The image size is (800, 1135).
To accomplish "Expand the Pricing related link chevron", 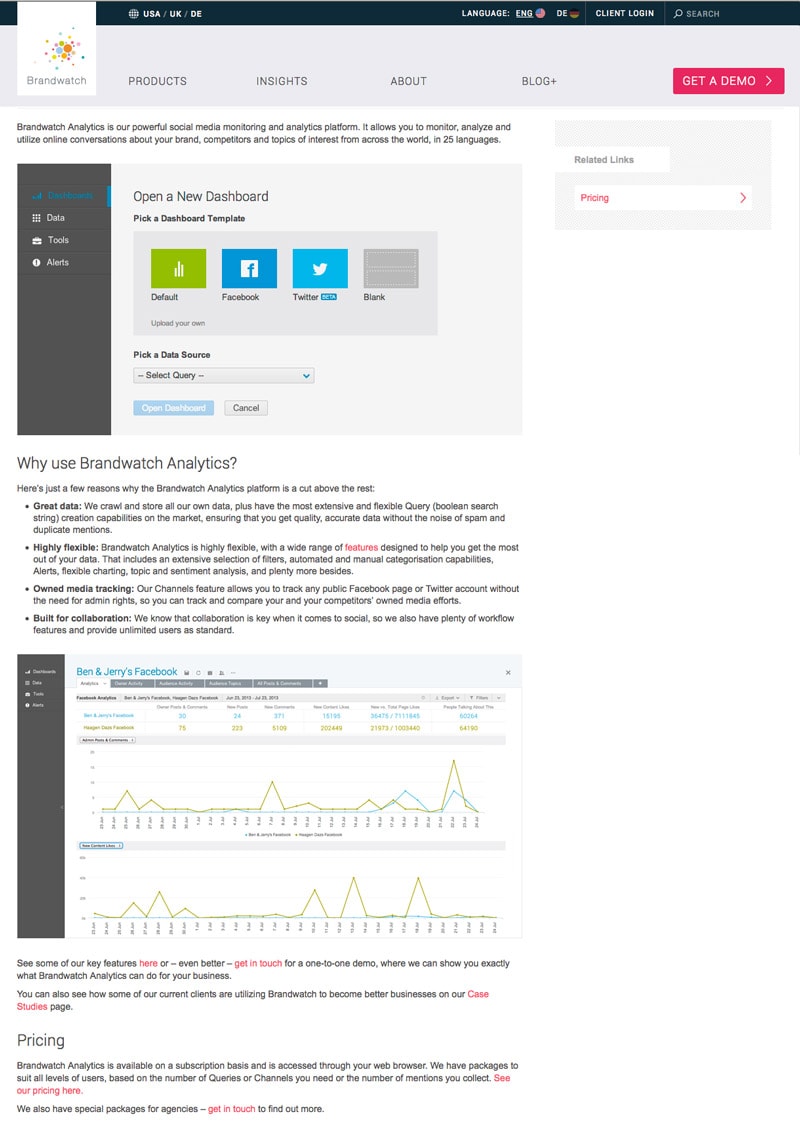I will [743, 198].
